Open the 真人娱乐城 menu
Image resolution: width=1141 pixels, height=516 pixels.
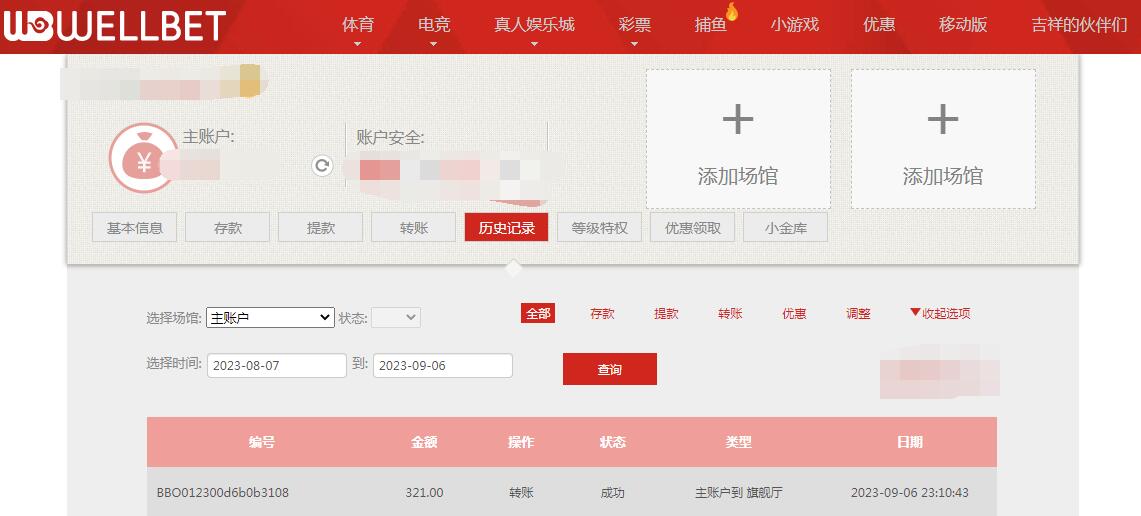tap(534, 25)
